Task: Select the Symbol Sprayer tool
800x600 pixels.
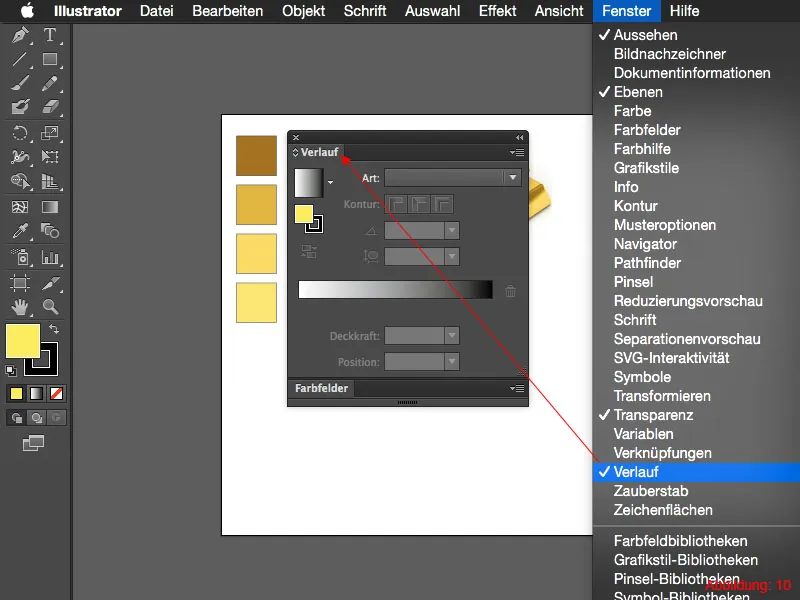Action: coord(20,257)
